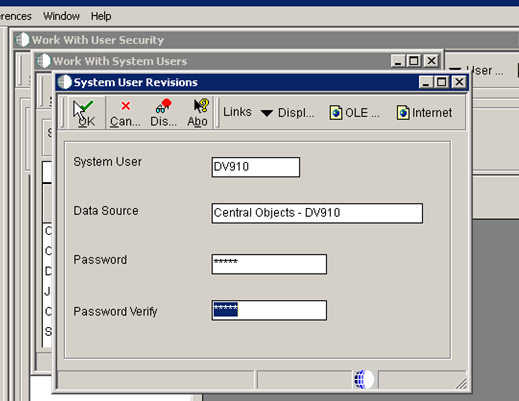Click the Display Errors (Dis...) toolbar icon
Viewport: 519px width, 401px height.
163,113
